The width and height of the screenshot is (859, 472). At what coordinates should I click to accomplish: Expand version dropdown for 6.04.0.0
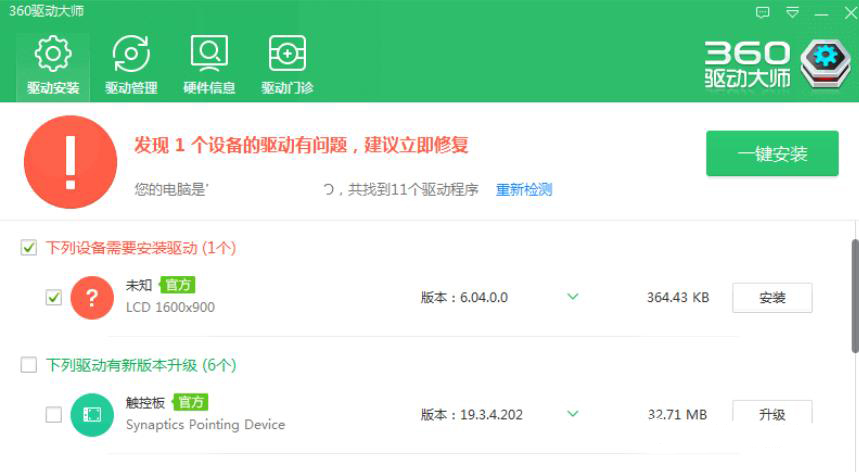[x=572, y=297]
